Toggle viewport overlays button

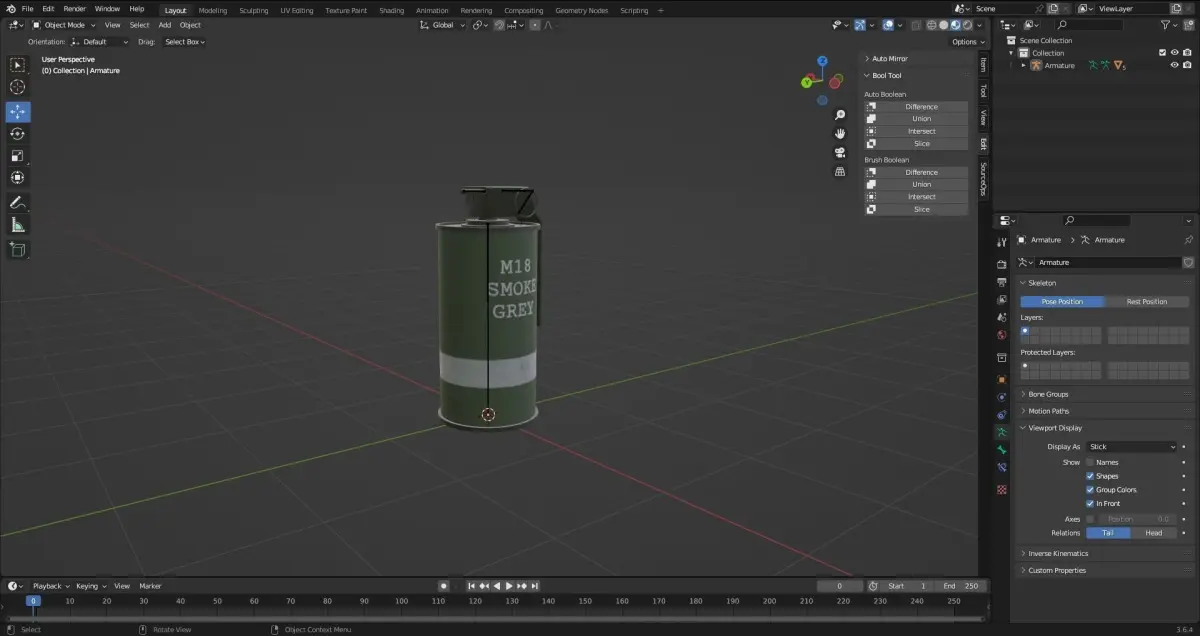pos(890,25)
